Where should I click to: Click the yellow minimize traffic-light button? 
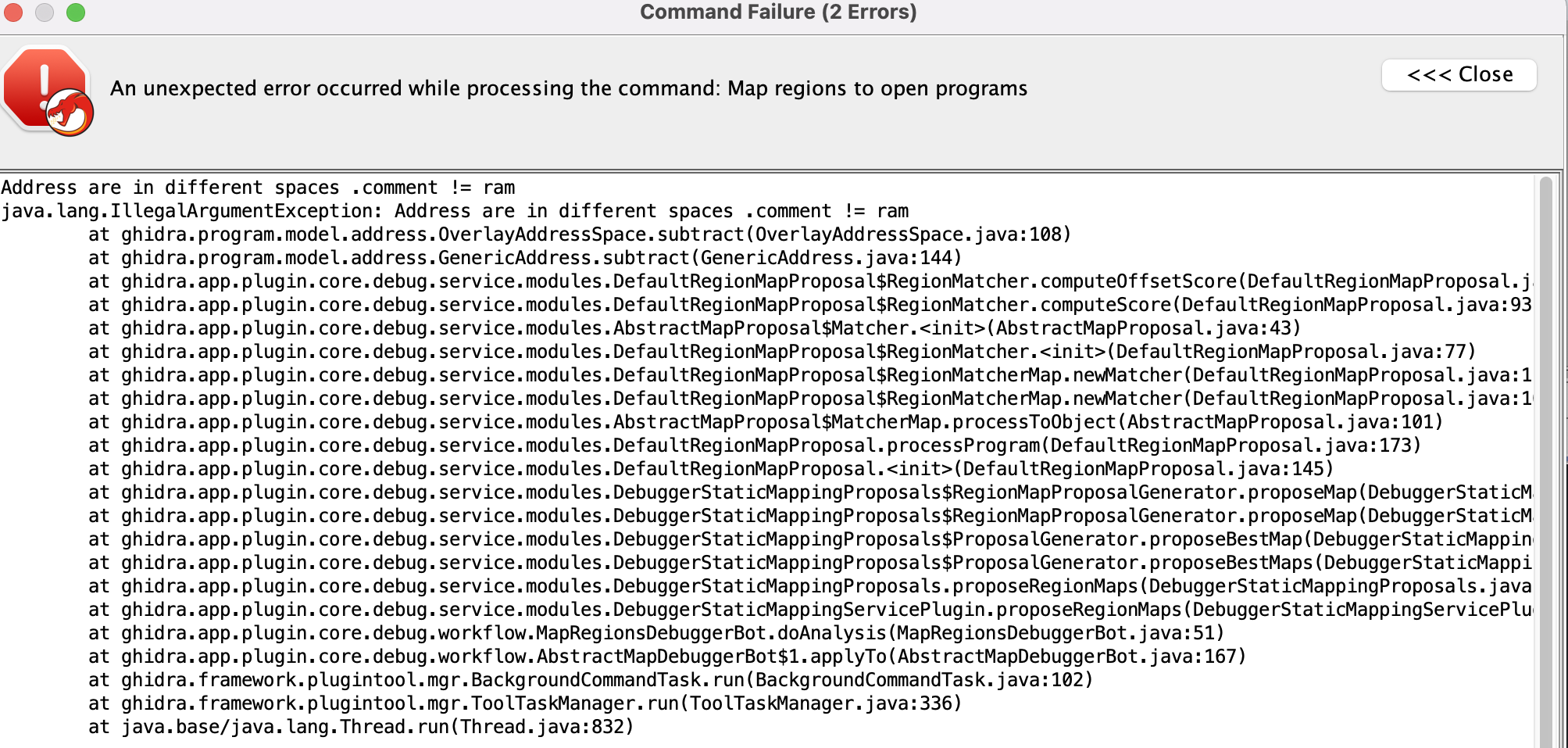[x=45, y=13]
